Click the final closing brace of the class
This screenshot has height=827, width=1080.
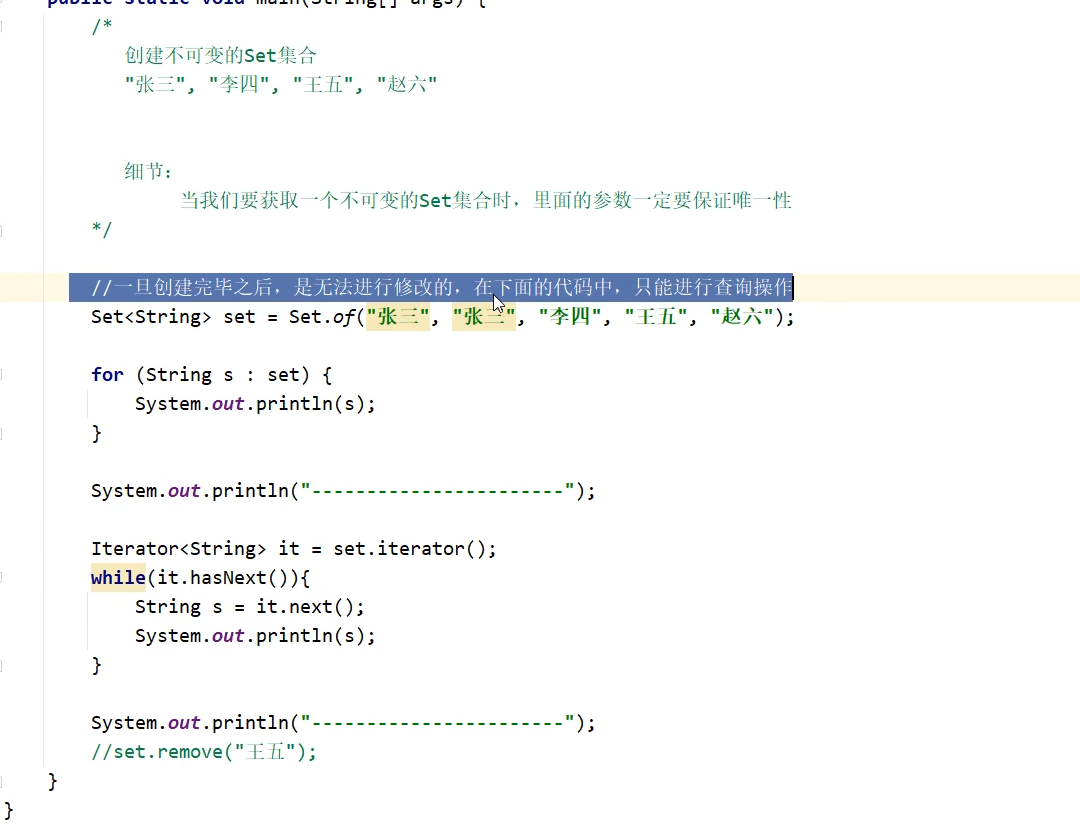click(8, 810)
